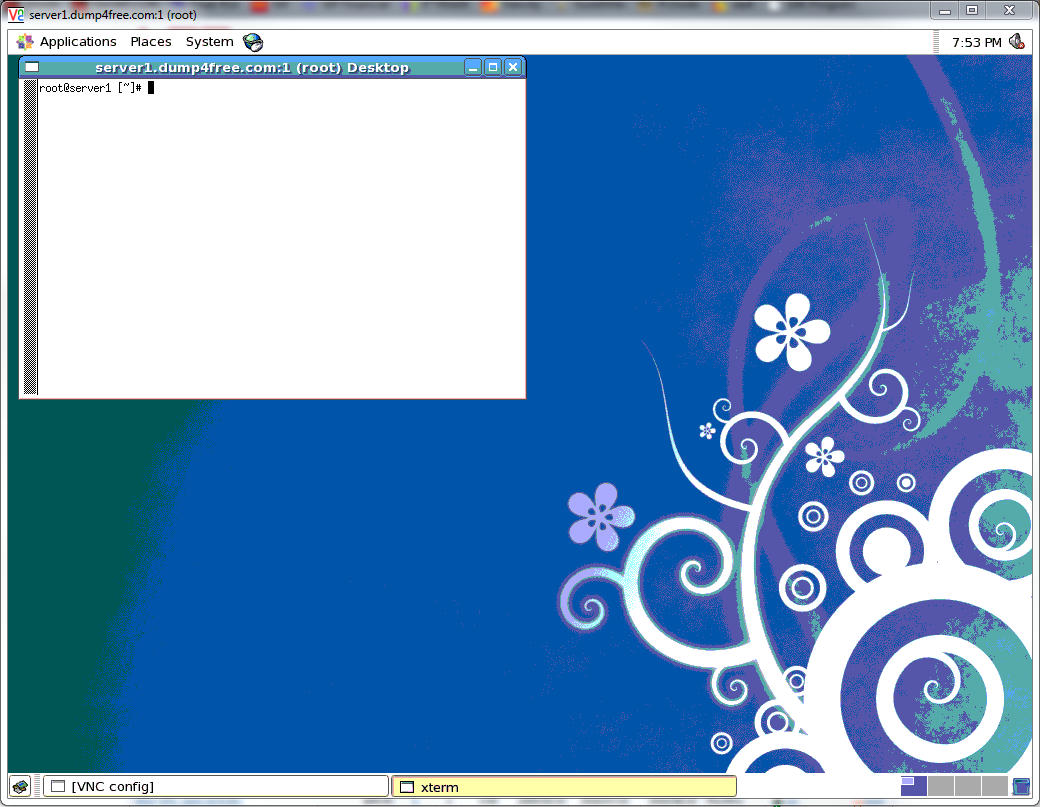Click the volume speaker icon in panel

1017,42
